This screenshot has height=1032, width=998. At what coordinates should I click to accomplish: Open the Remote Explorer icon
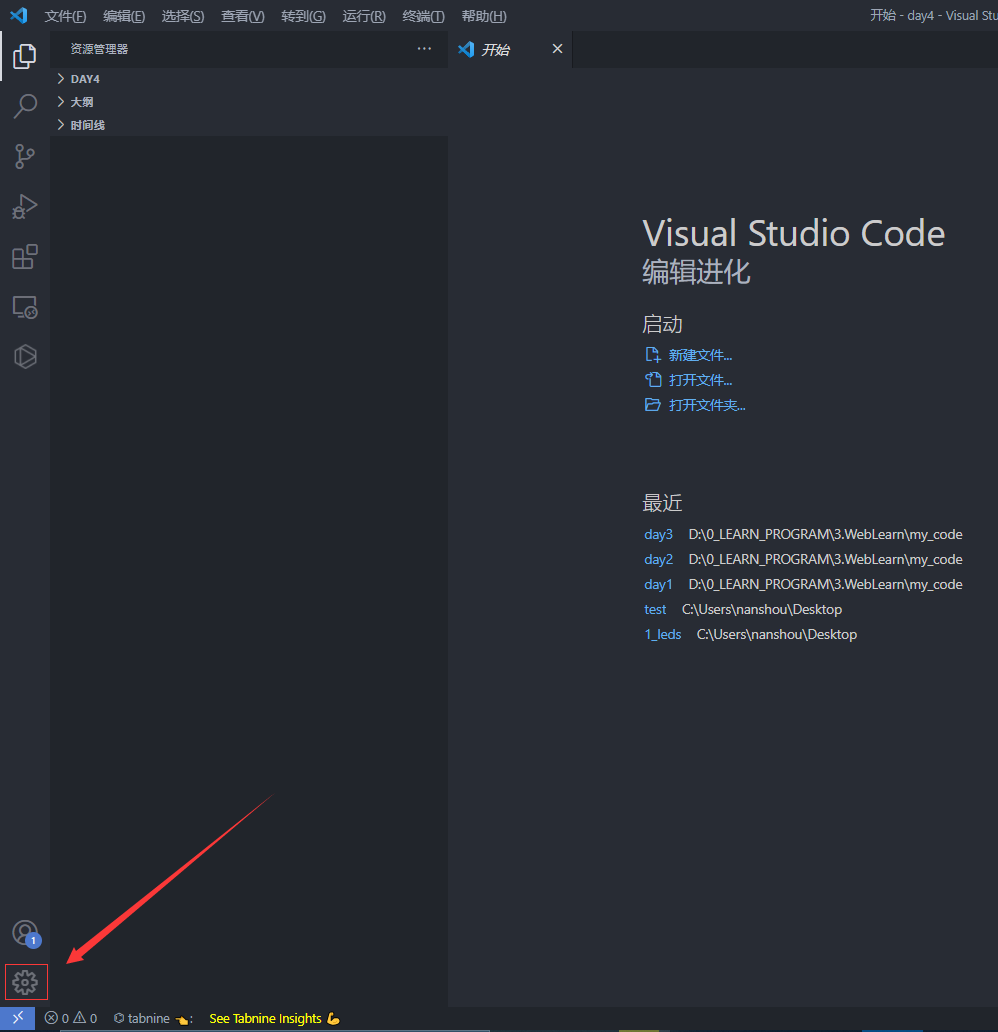tap(25, 307)
